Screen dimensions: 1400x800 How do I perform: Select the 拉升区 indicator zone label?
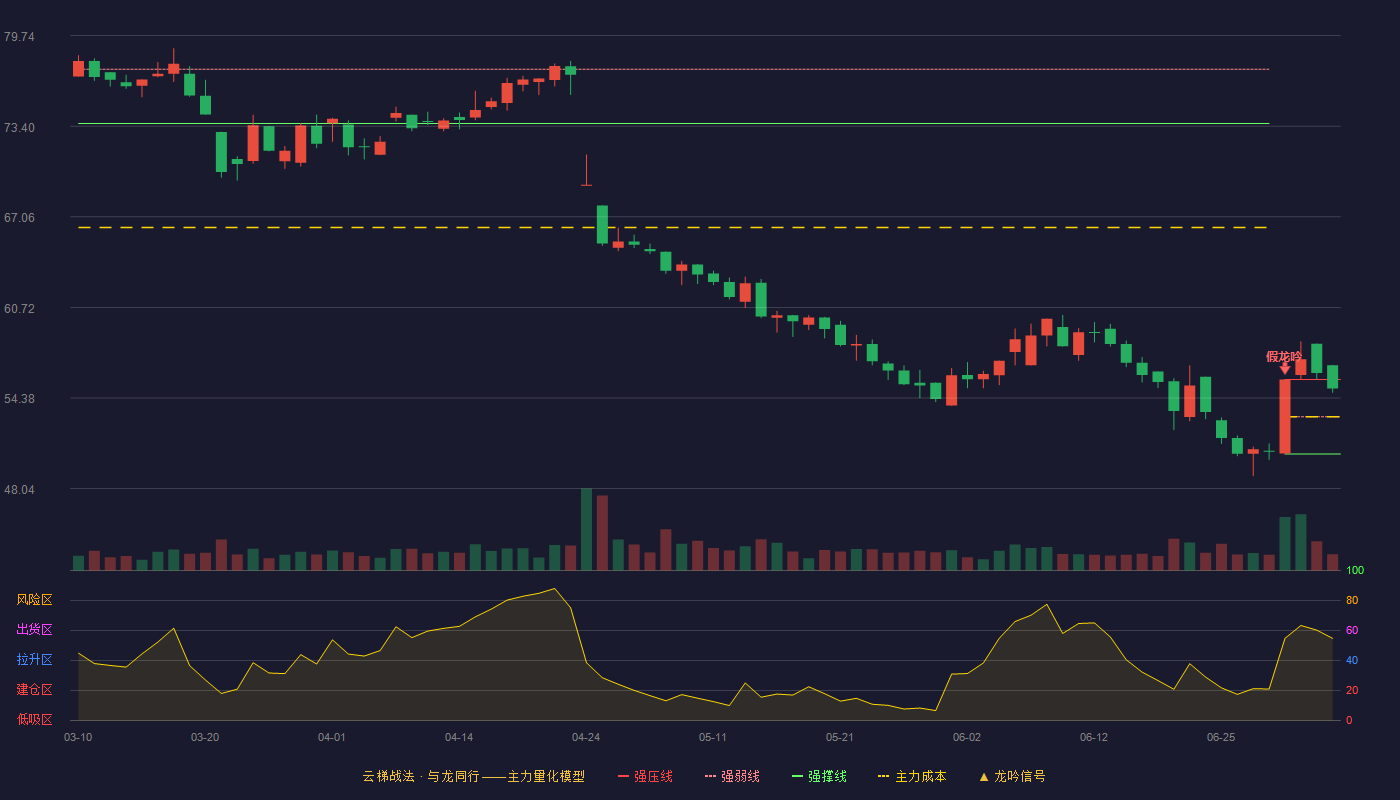pyautogui.click(x=34, y=660)
